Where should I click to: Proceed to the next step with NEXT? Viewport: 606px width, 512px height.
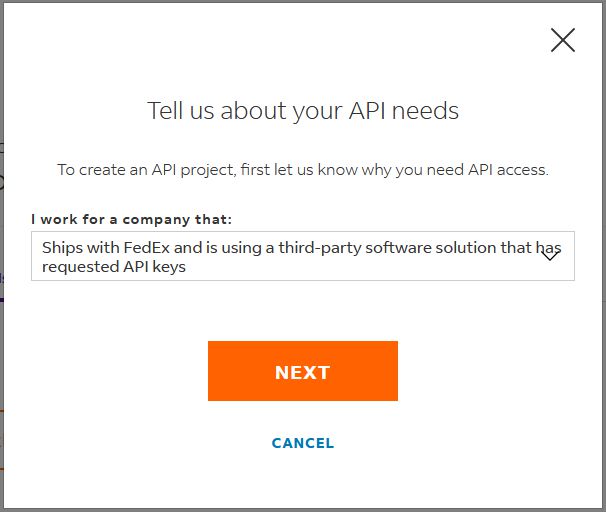(x=302, y=371)
